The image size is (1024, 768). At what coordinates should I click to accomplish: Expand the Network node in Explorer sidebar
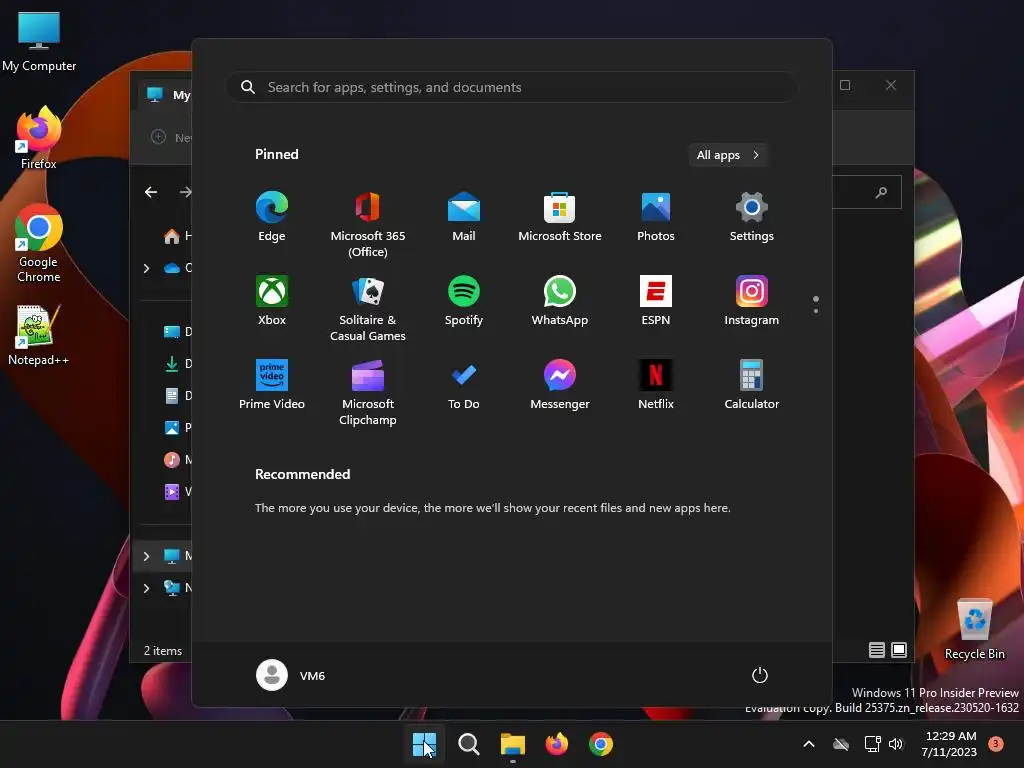click(146, 588)
